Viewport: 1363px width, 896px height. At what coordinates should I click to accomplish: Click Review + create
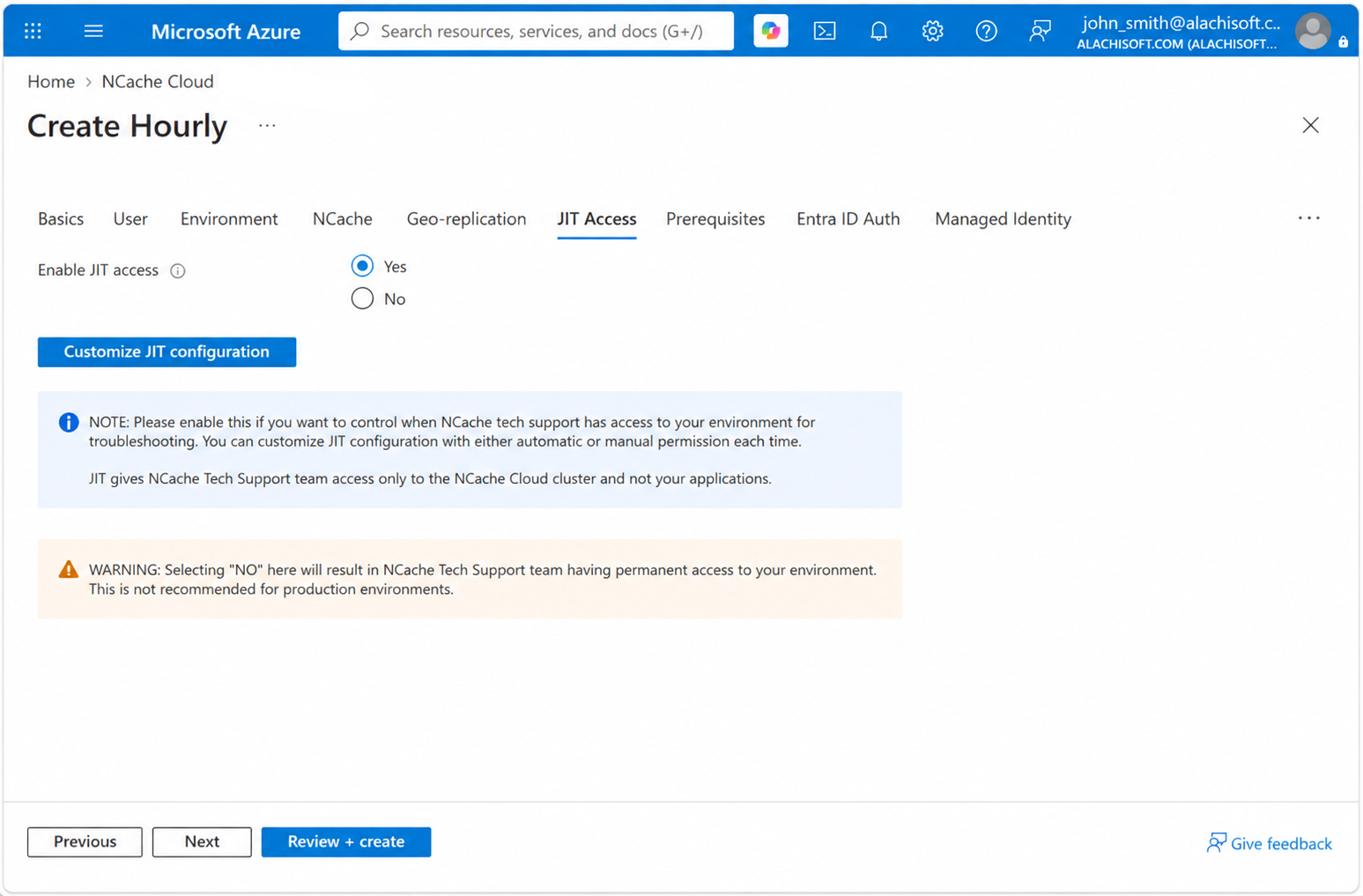click(x=346, y=841)
